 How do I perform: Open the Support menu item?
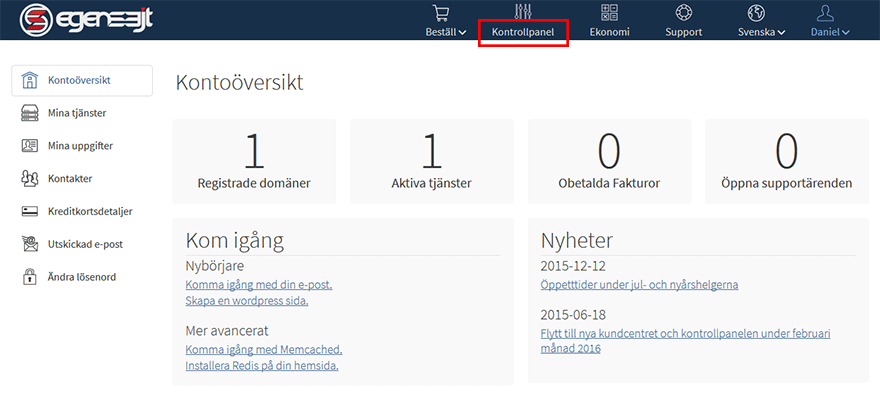pyautogui.click(x=684, y=32)
